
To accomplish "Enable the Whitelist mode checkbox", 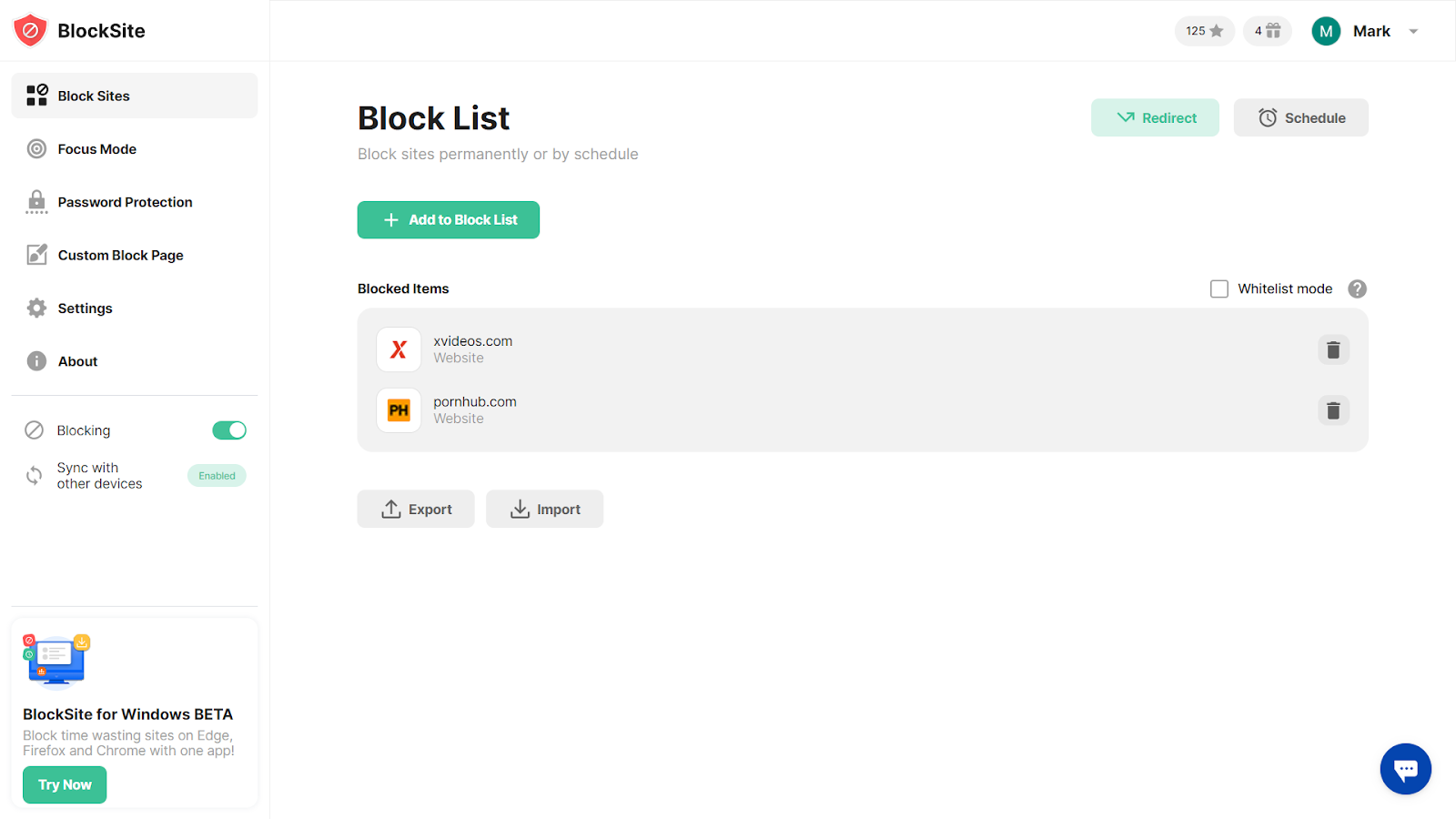I will pyautogui.click(x=1219, y=288).
